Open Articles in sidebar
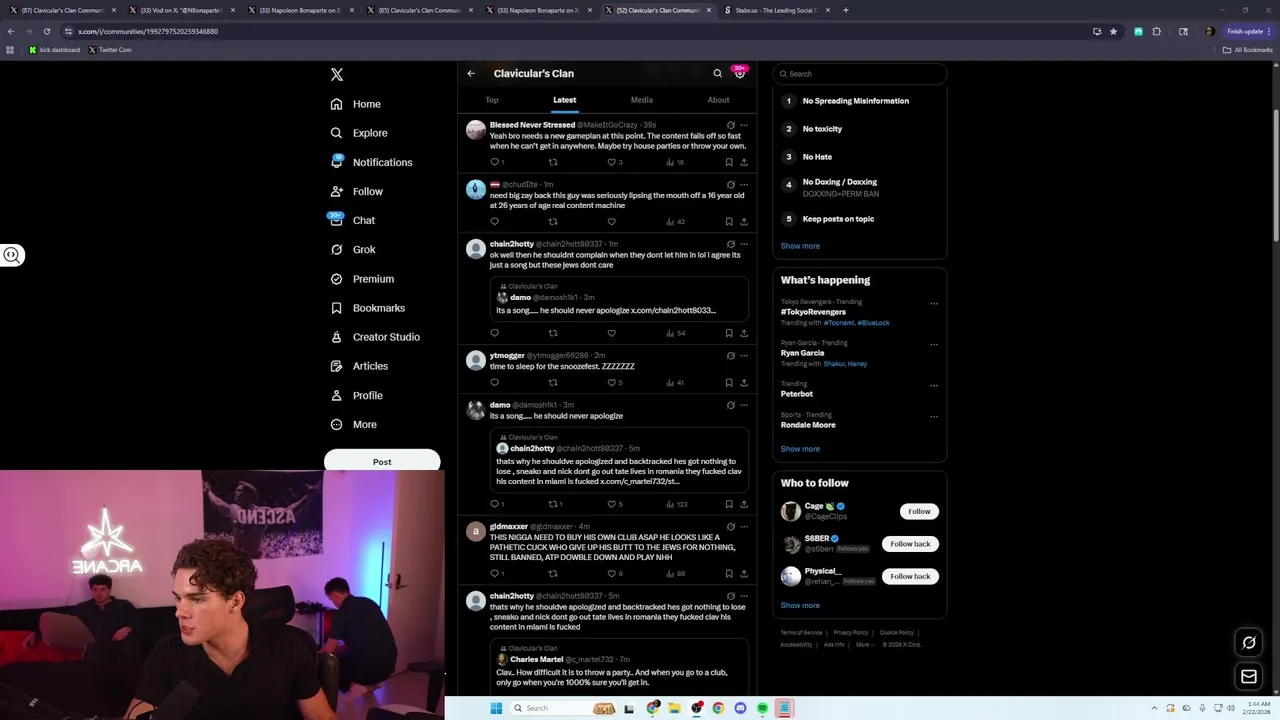Image resolution: width=1280 pixels, height=720 pixels. tap(359, 366)
